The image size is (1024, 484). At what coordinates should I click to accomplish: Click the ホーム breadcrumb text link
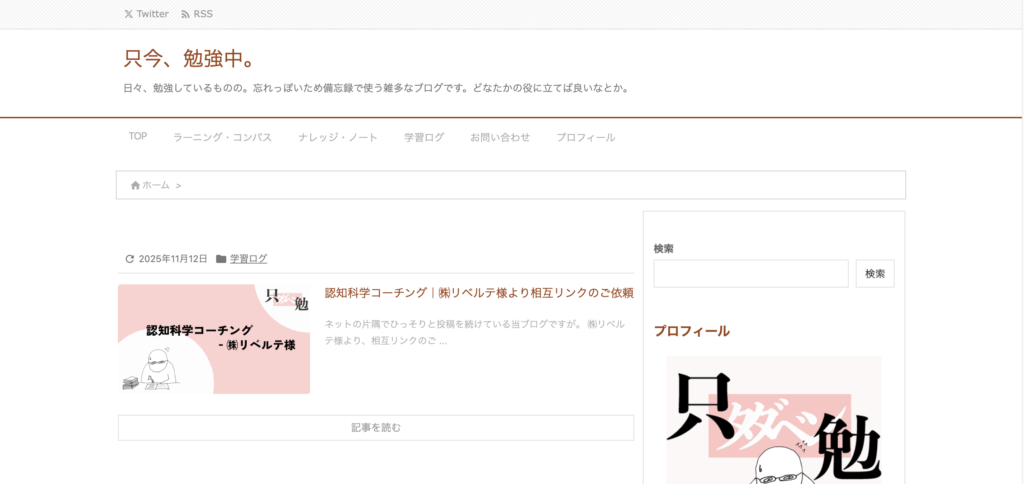coord(156,185)
